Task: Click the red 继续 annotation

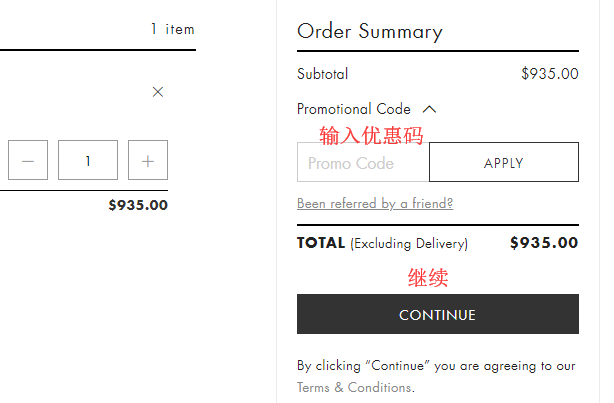Action: pos(428,278)
